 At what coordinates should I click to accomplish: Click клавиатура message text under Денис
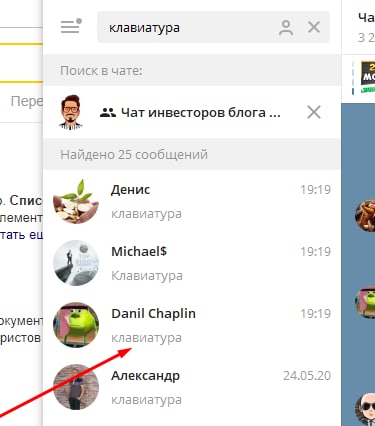(147, 214)
